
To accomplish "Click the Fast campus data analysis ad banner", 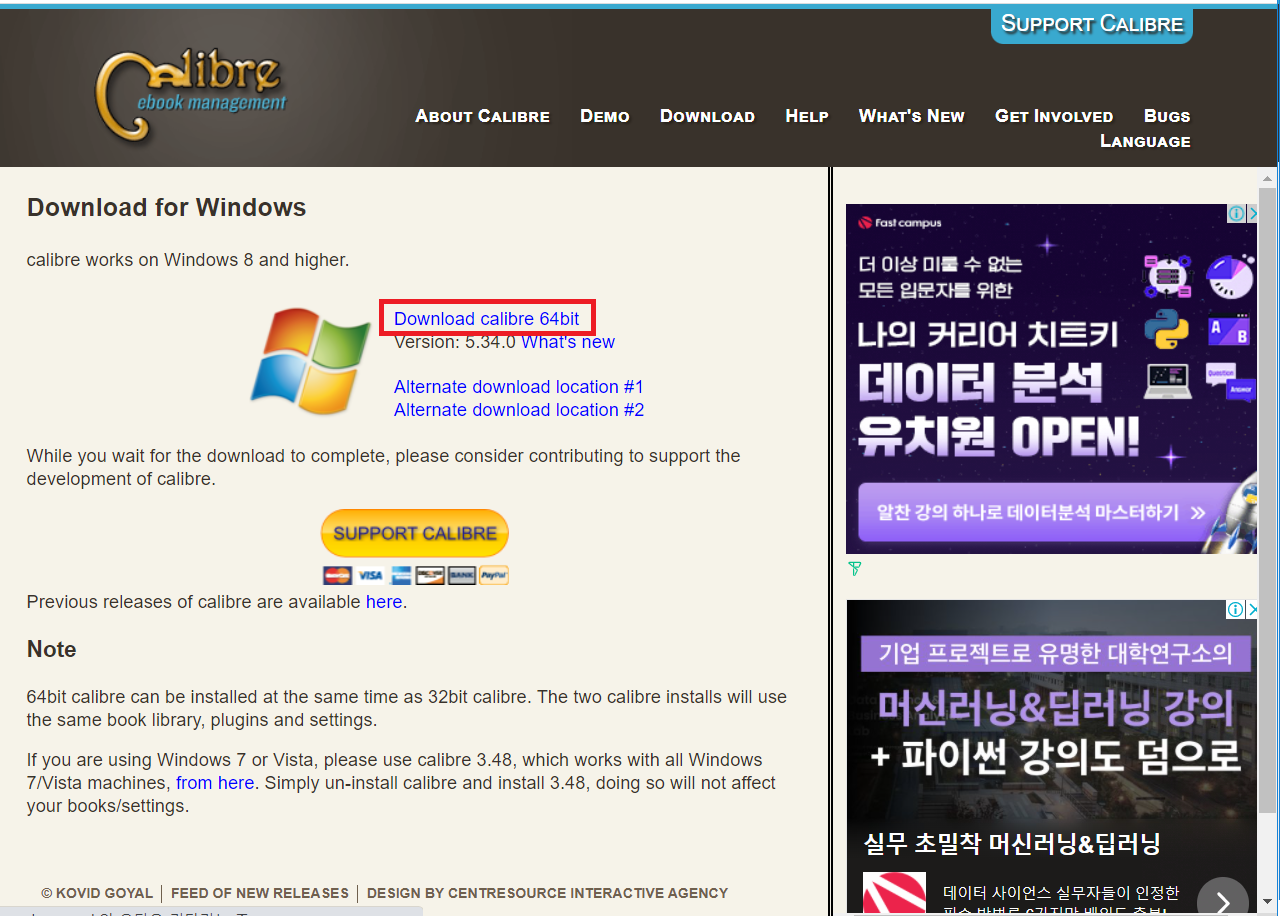I will pyautogui.click(x=1052, y=379).
